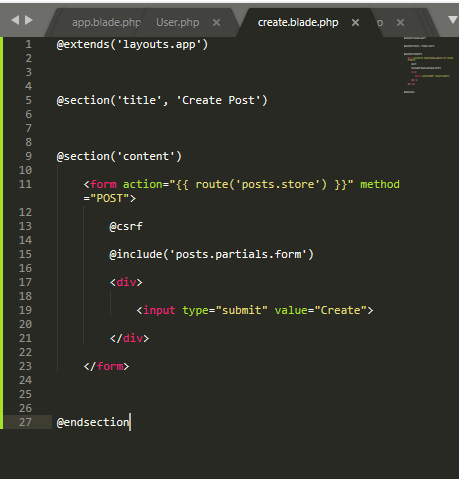Click line number 11 in gutter
Screen dimensions: 459x479
(25, 184)
